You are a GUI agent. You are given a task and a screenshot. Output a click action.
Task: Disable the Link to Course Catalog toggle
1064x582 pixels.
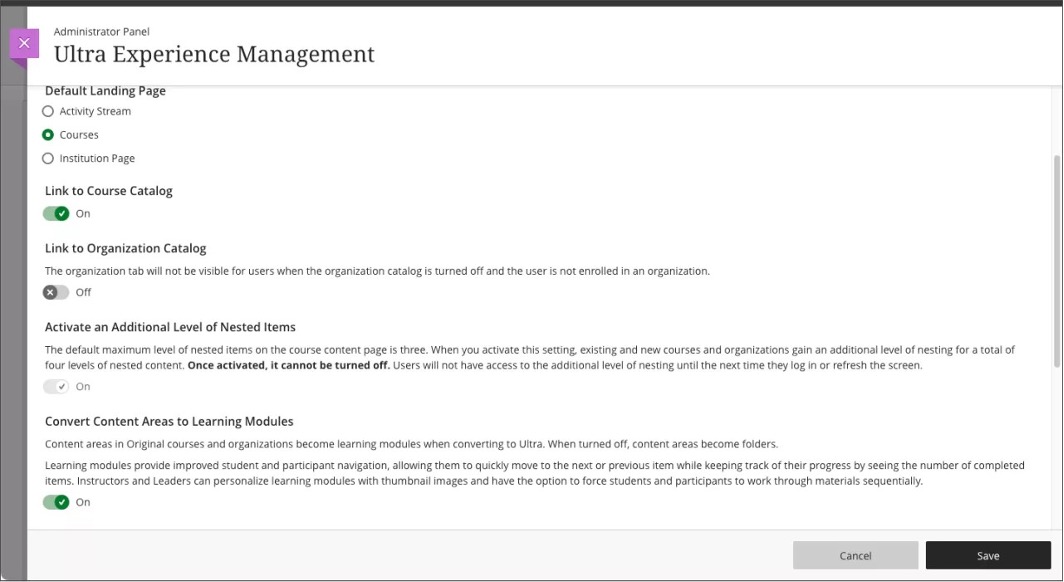[56, 213]
